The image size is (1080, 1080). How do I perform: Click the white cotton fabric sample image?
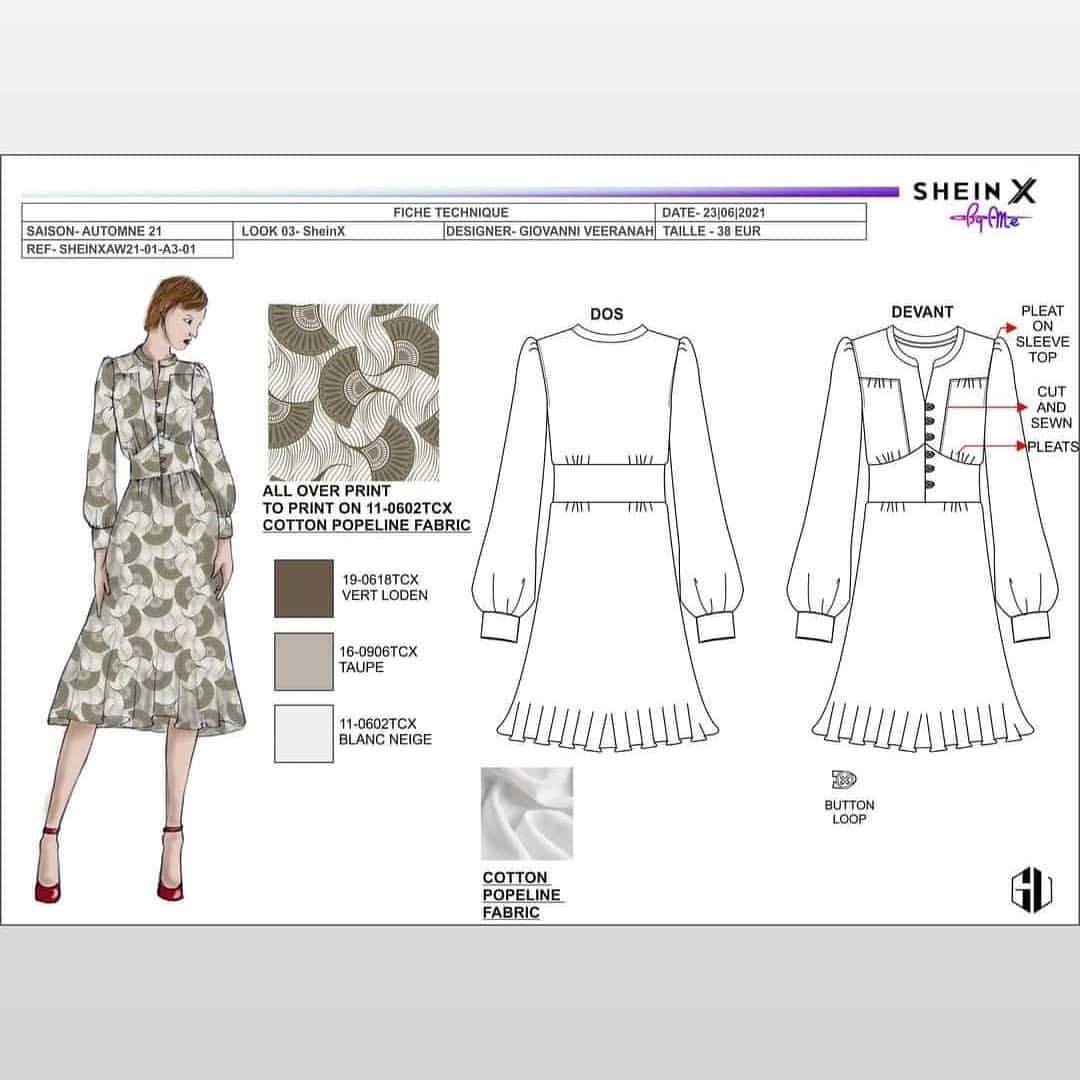[527, 813]
